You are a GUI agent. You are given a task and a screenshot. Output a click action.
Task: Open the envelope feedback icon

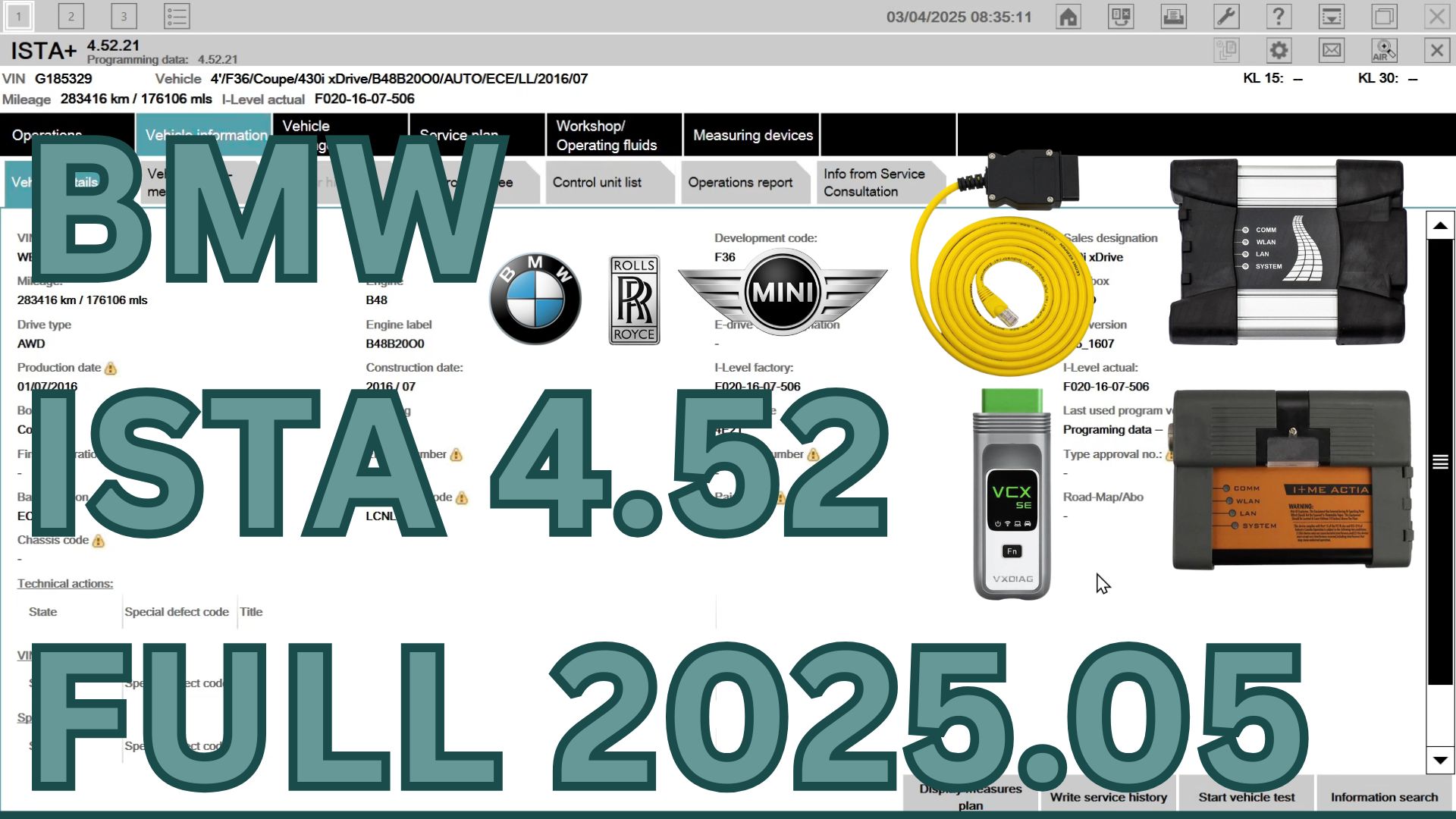1332,51
